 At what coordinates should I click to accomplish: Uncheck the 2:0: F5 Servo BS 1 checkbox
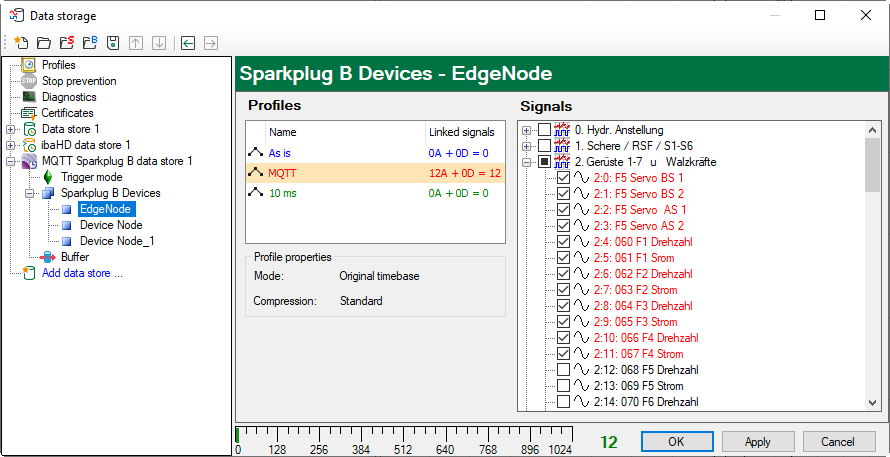pyautogui.click(x=563, y=178)
